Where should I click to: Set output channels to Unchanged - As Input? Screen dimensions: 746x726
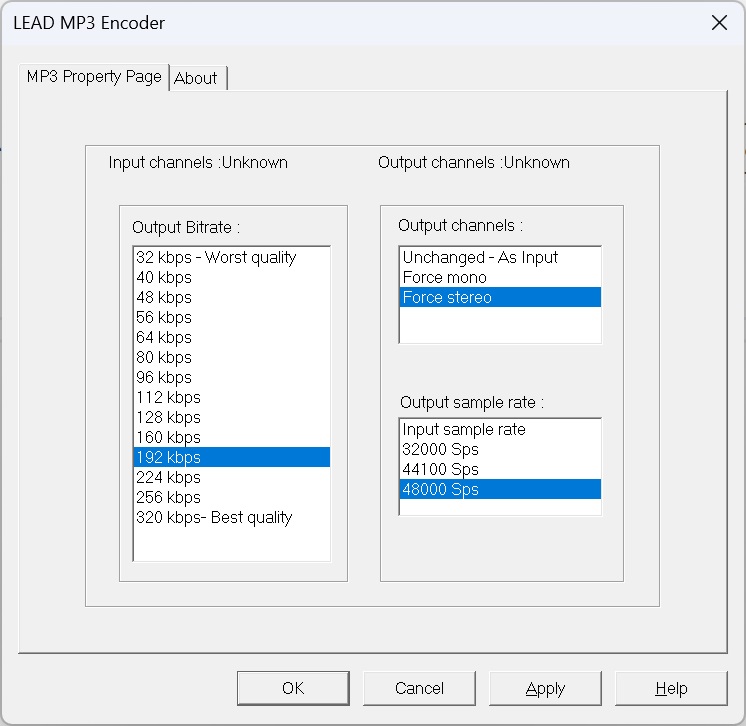pyautogui.click(x=480, y=257)
